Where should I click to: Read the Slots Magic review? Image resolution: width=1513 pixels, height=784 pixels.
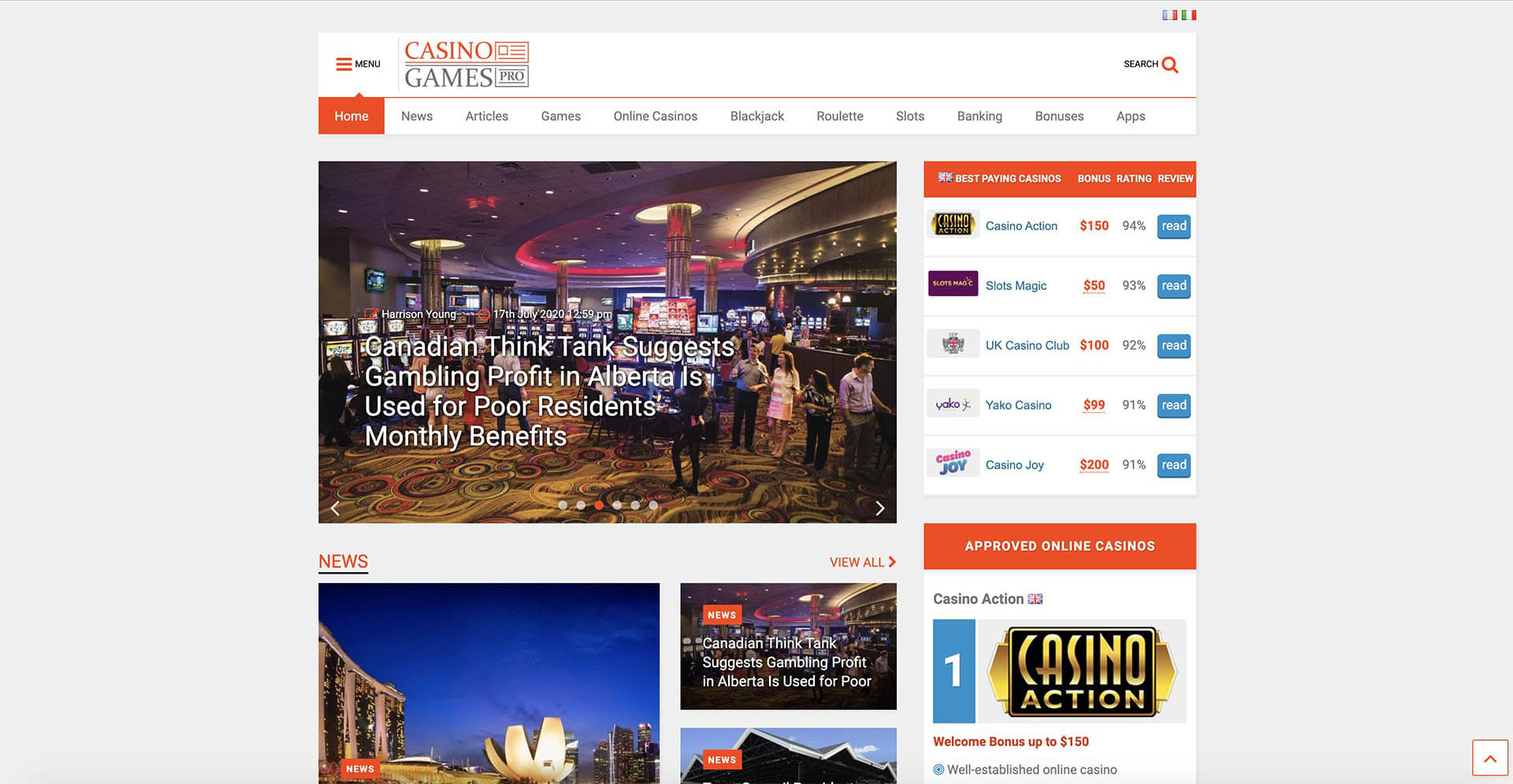coord(1173,286)
